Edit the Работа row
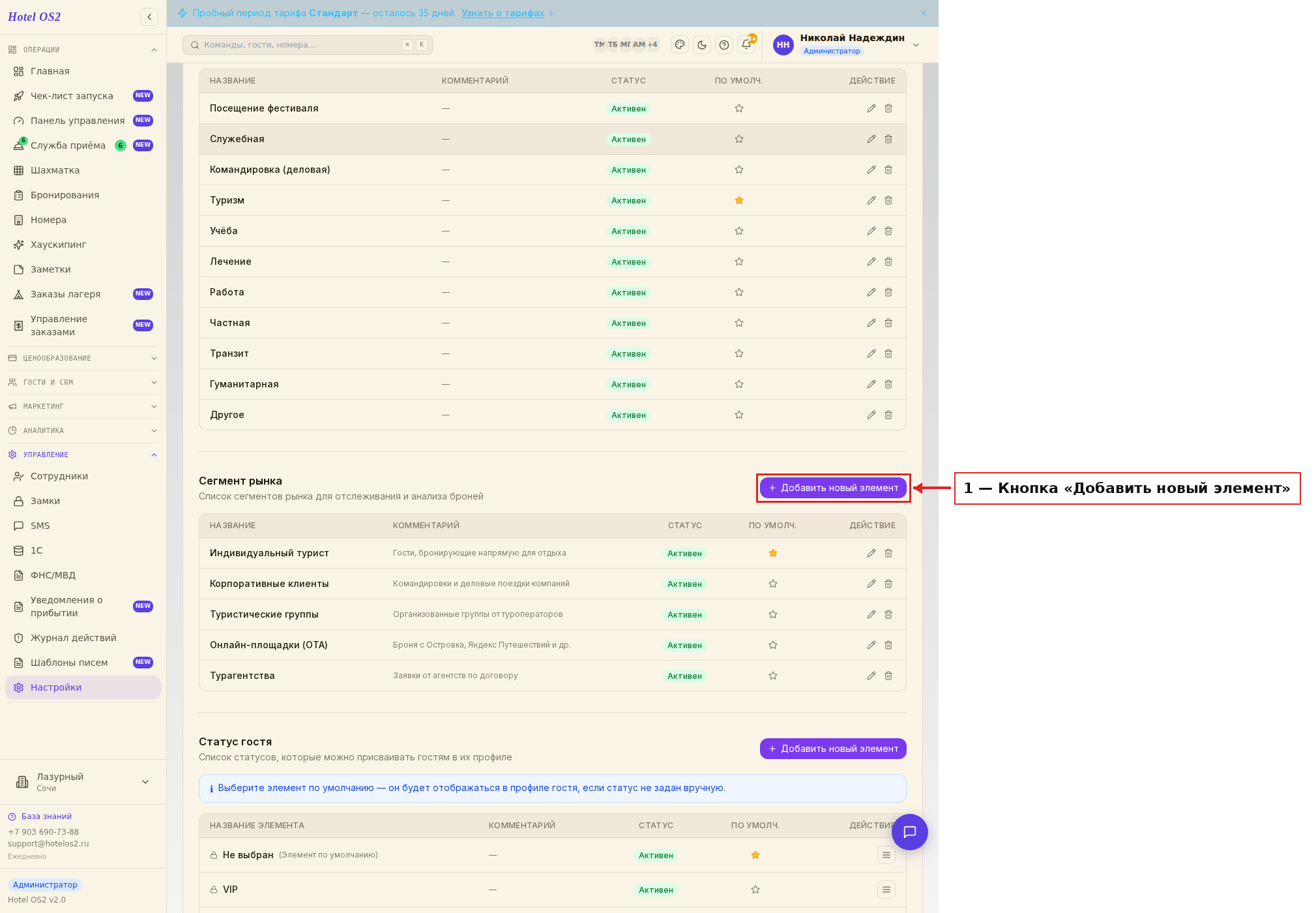Viewport: 1316px width, 913px height. [871, 292]
